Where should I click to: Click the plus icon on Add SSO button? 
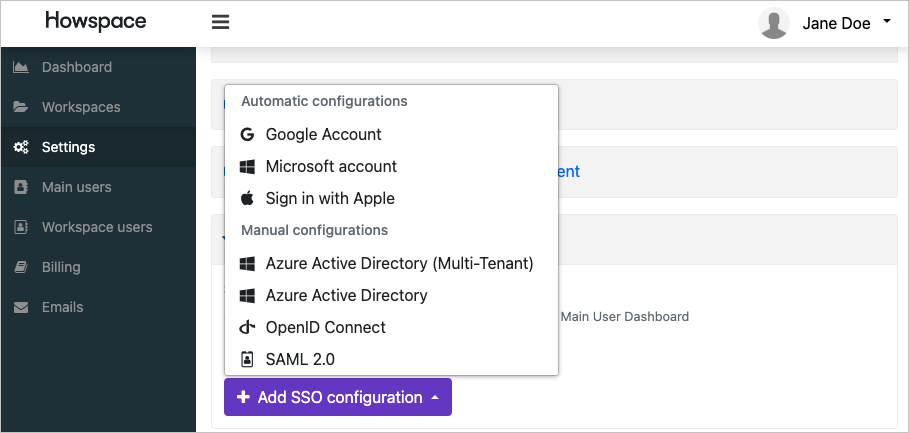[243, 397]
